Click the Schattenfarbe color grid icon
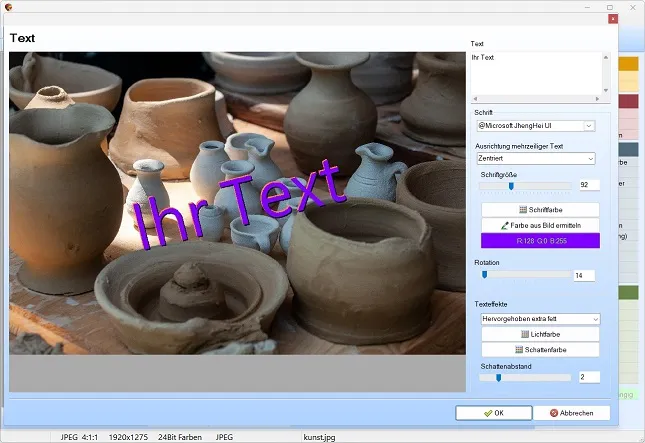The width and height of the screenshot is (645, 443). pyautogui.click(x=519, y=350)
